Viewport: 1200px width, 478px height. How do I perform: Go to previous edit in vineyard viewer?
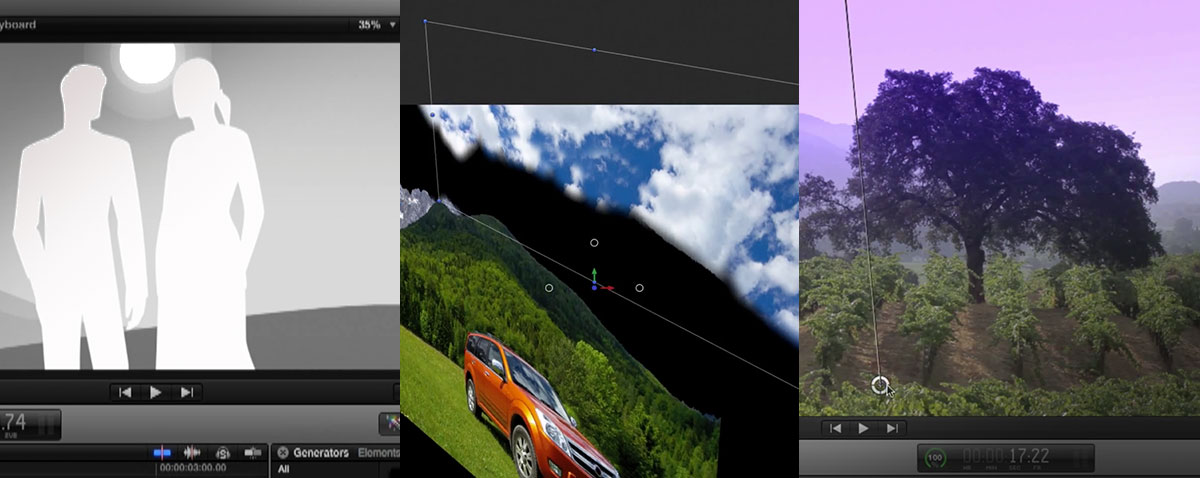[x=834, y=428]
